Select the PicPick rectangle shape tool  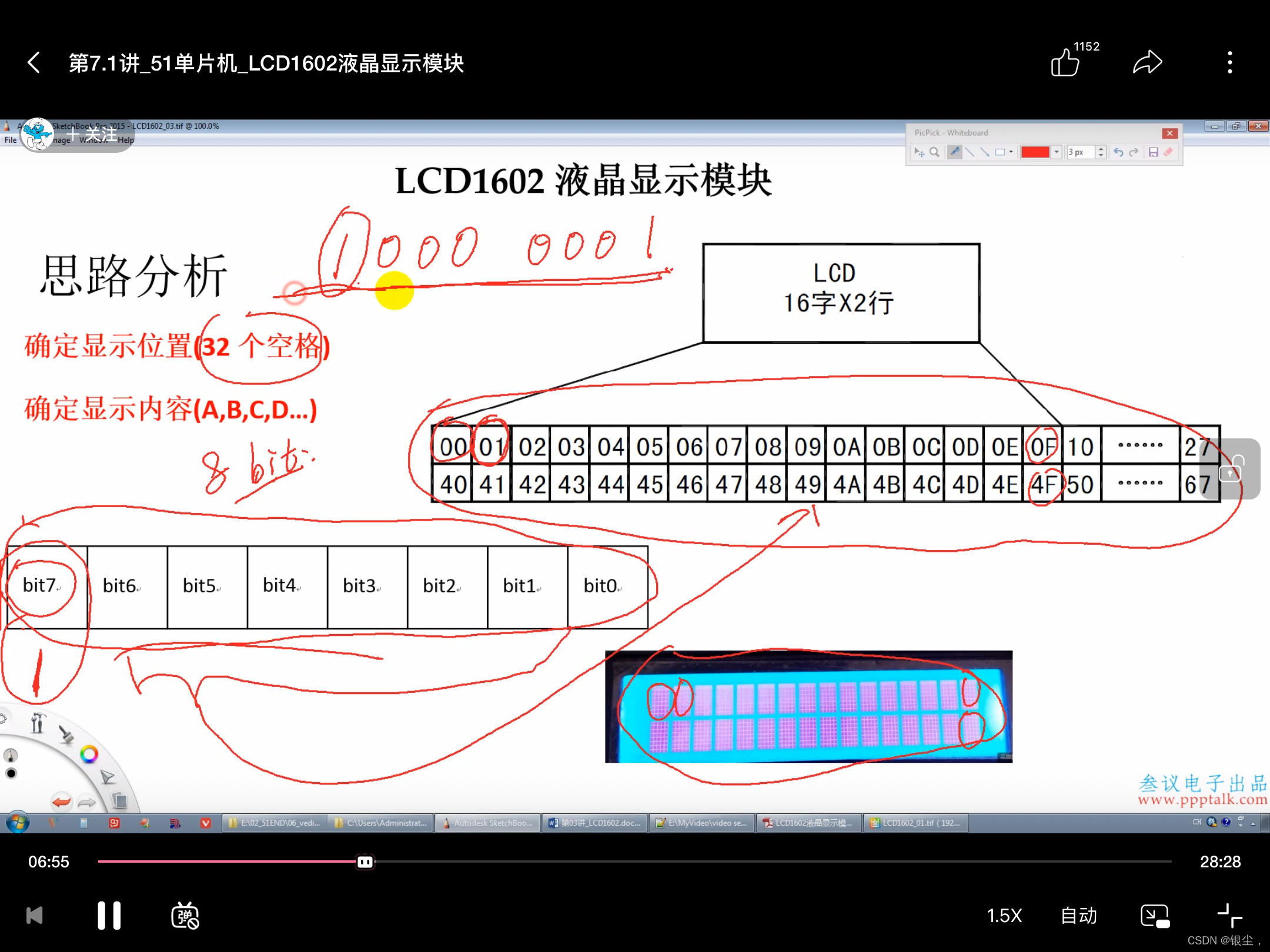pyautogui.click(x=1000, y=152)
